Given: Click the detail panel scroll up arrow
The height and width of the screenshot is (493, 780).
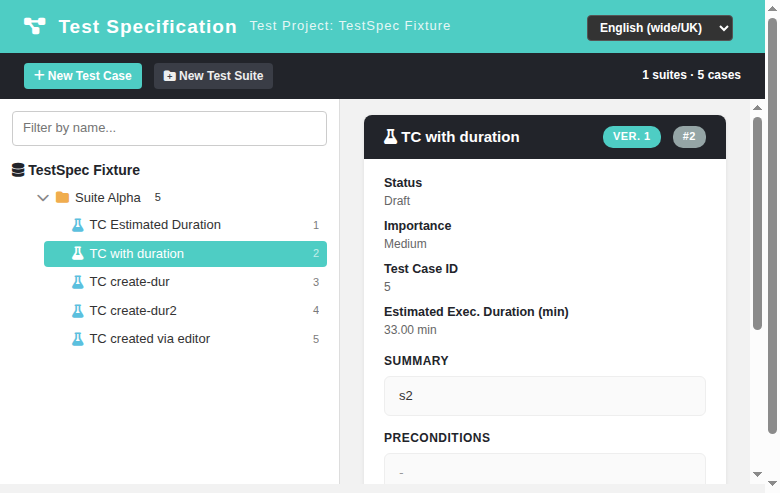Looking at the screenshot, I should [757, 107].
